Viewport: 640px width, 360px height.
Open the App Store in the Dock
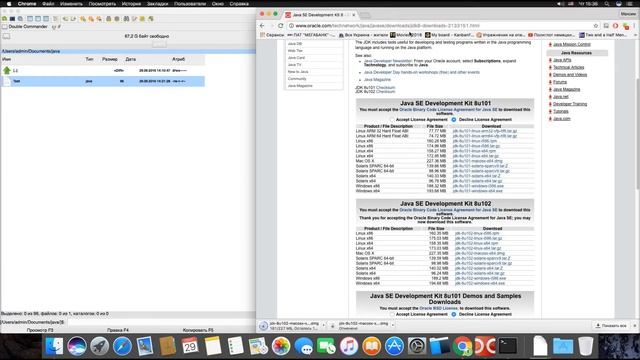[x=394, y=346]
